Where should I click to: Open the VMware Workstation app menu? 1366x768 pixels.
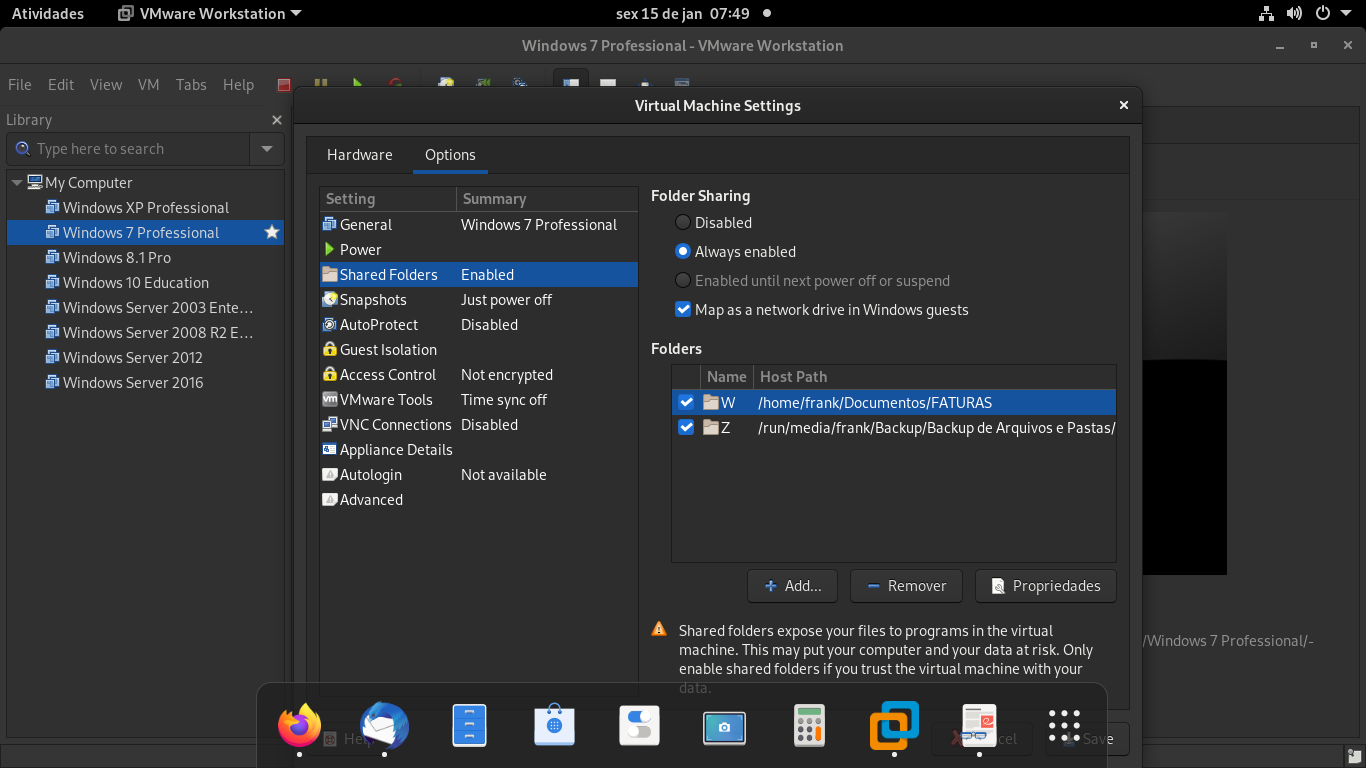coord(209,14)
